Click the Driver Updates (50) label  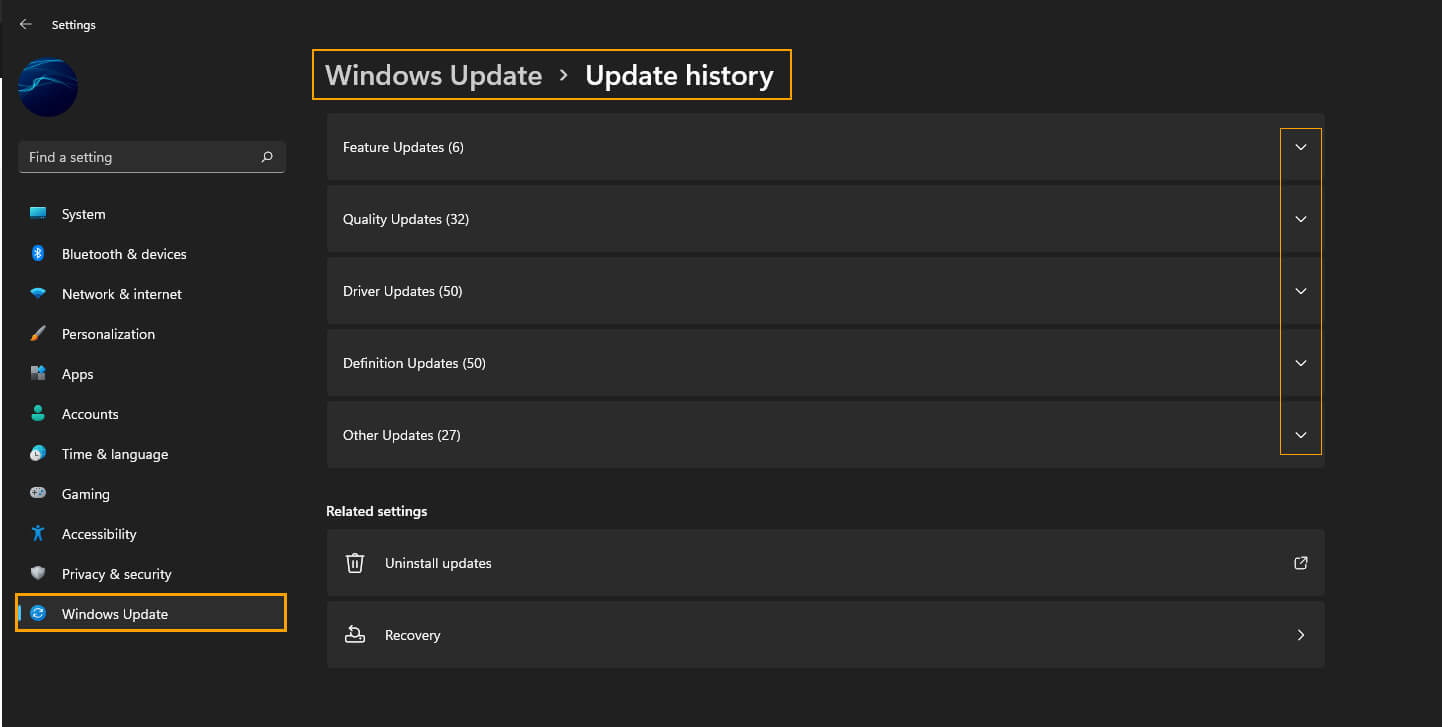point(403,291)
